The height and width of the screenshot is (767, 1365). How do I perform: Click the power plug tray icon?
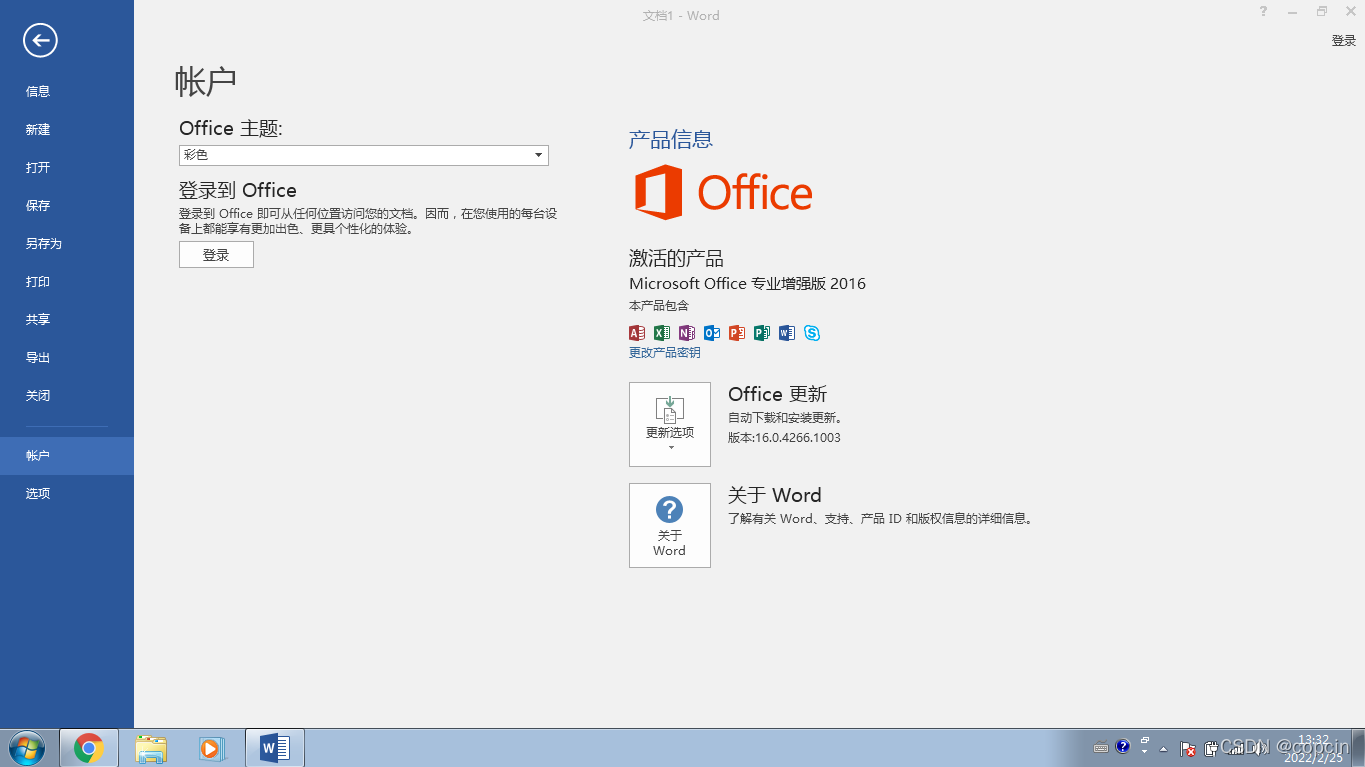(x=1211, y=749)
